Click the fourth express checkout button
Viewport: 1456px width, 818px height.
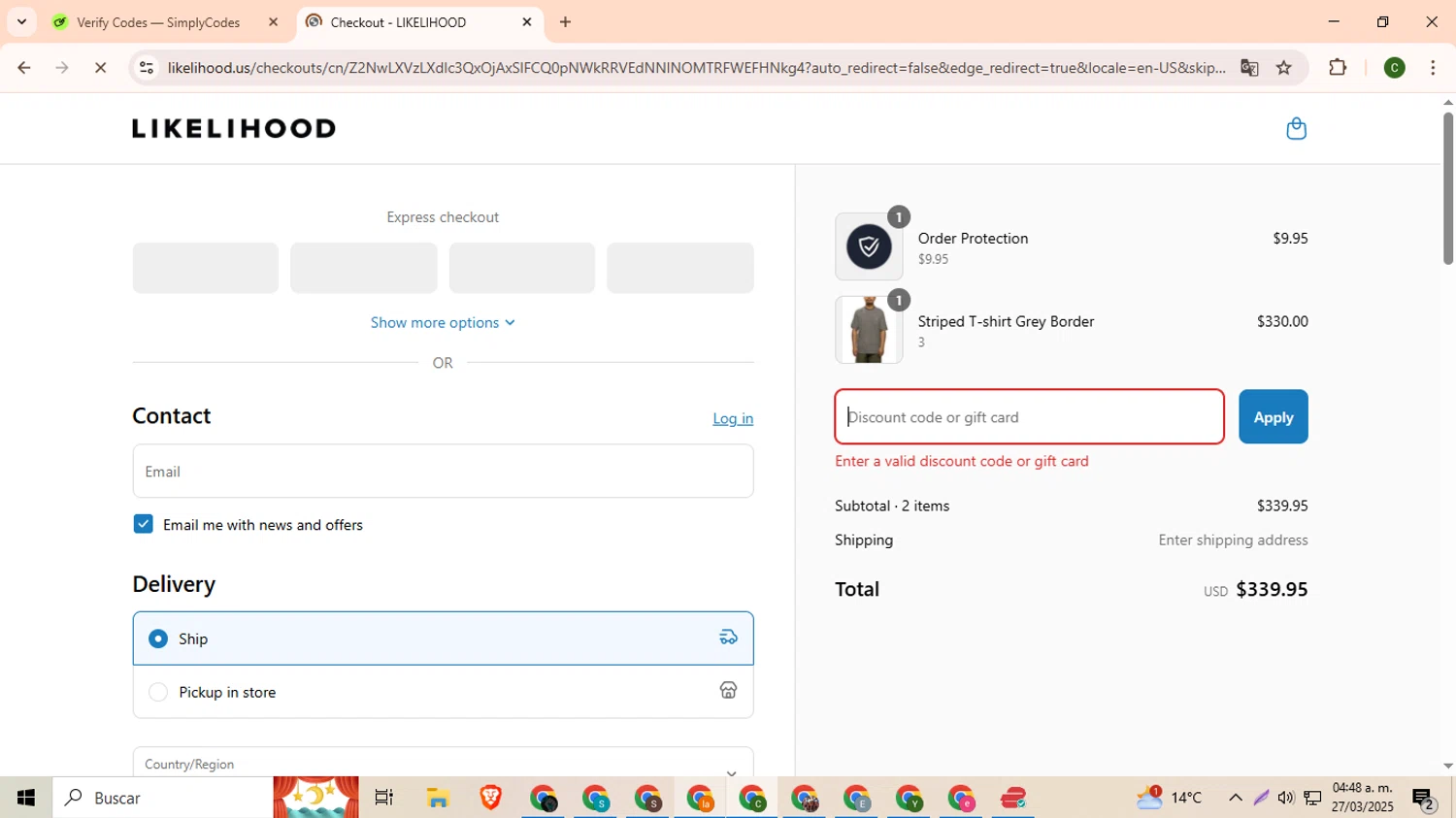click(x=680, y=268)
